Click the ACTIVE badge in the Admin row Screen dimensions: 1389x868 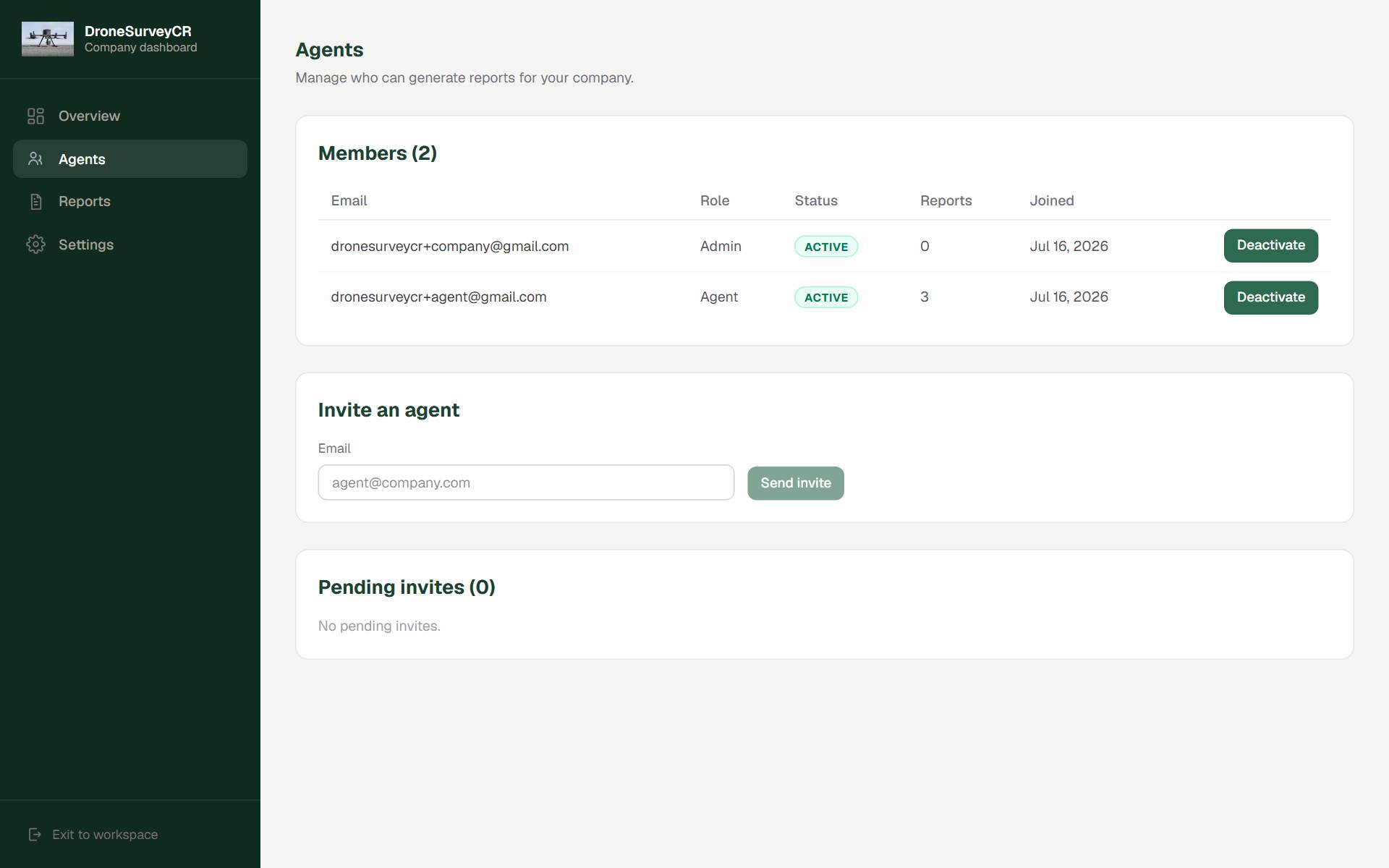point(826,247)
